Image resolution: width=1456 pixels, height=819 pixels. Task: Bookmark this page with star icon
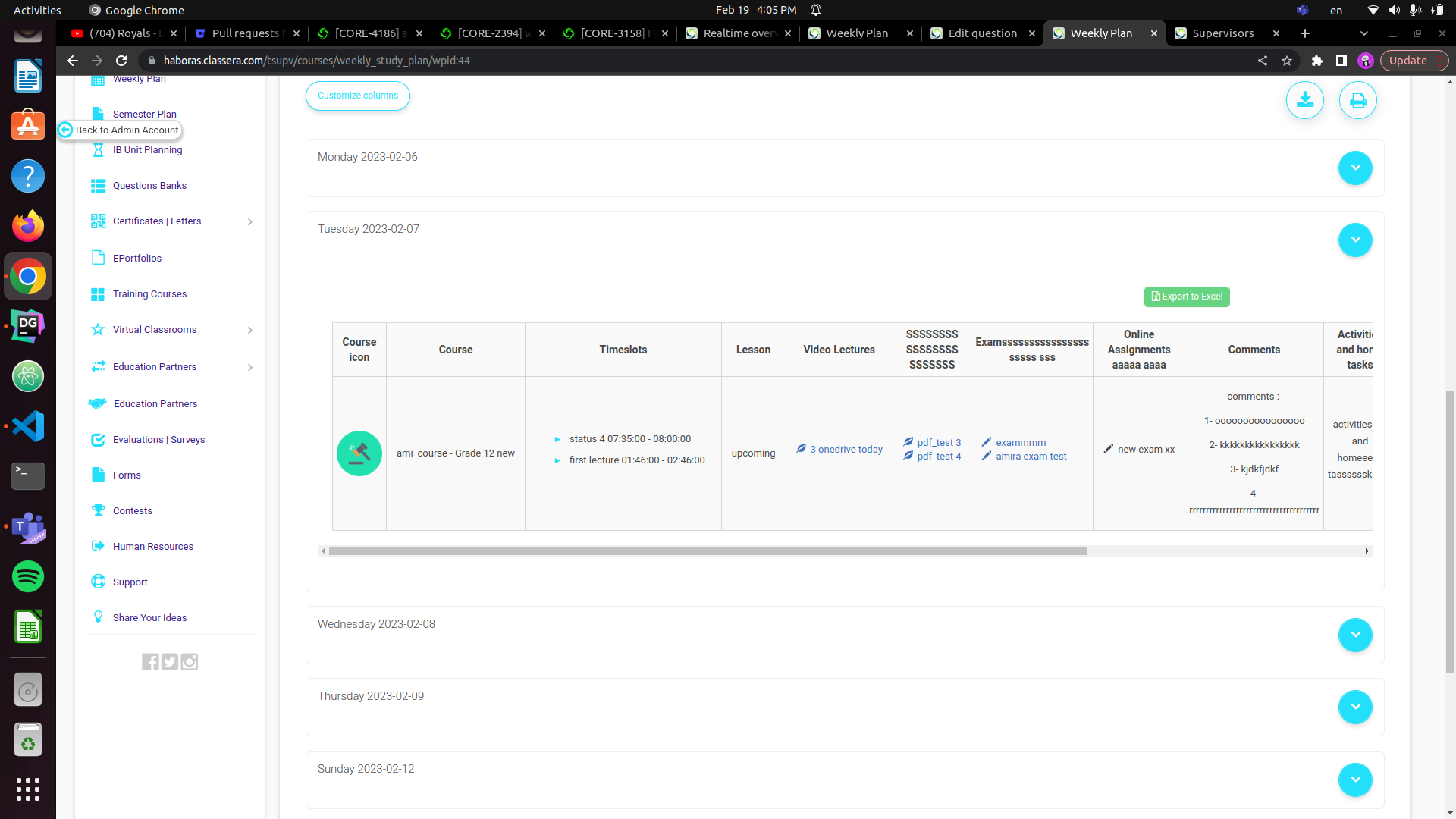coord(1287,61)
